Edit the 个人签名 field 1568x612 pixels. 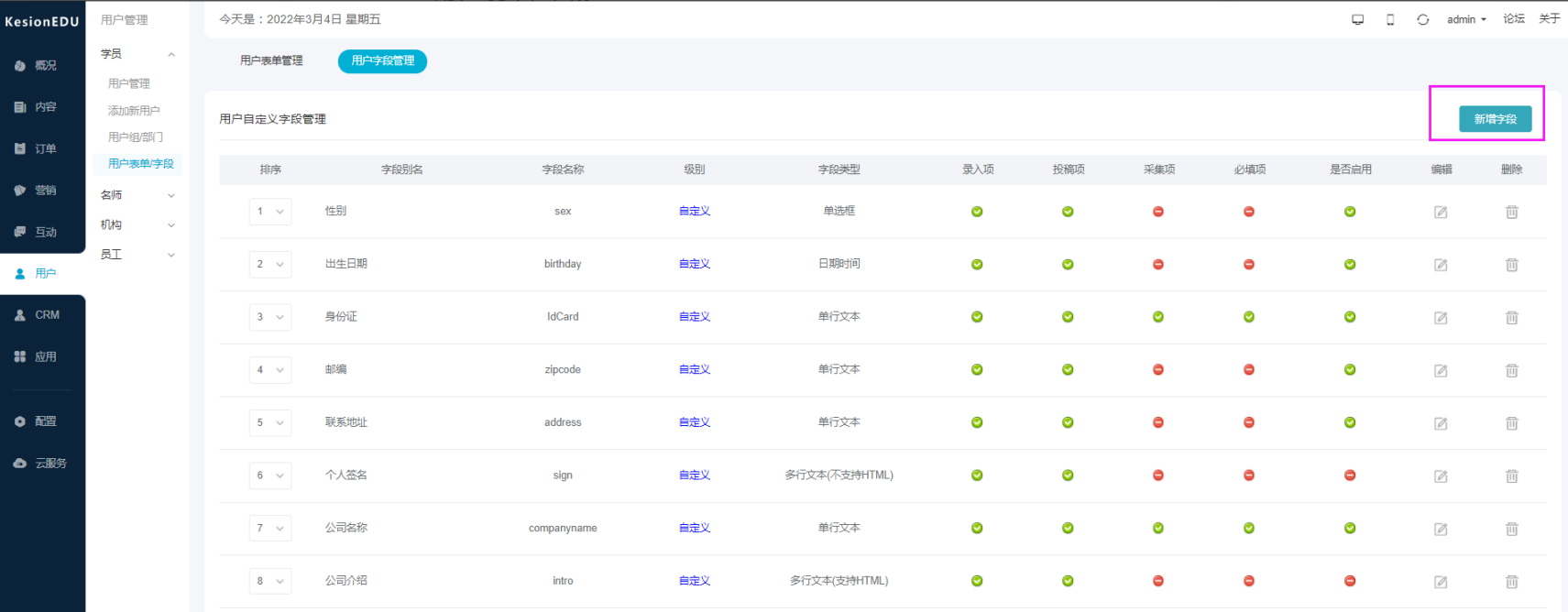click(1441, 475)
